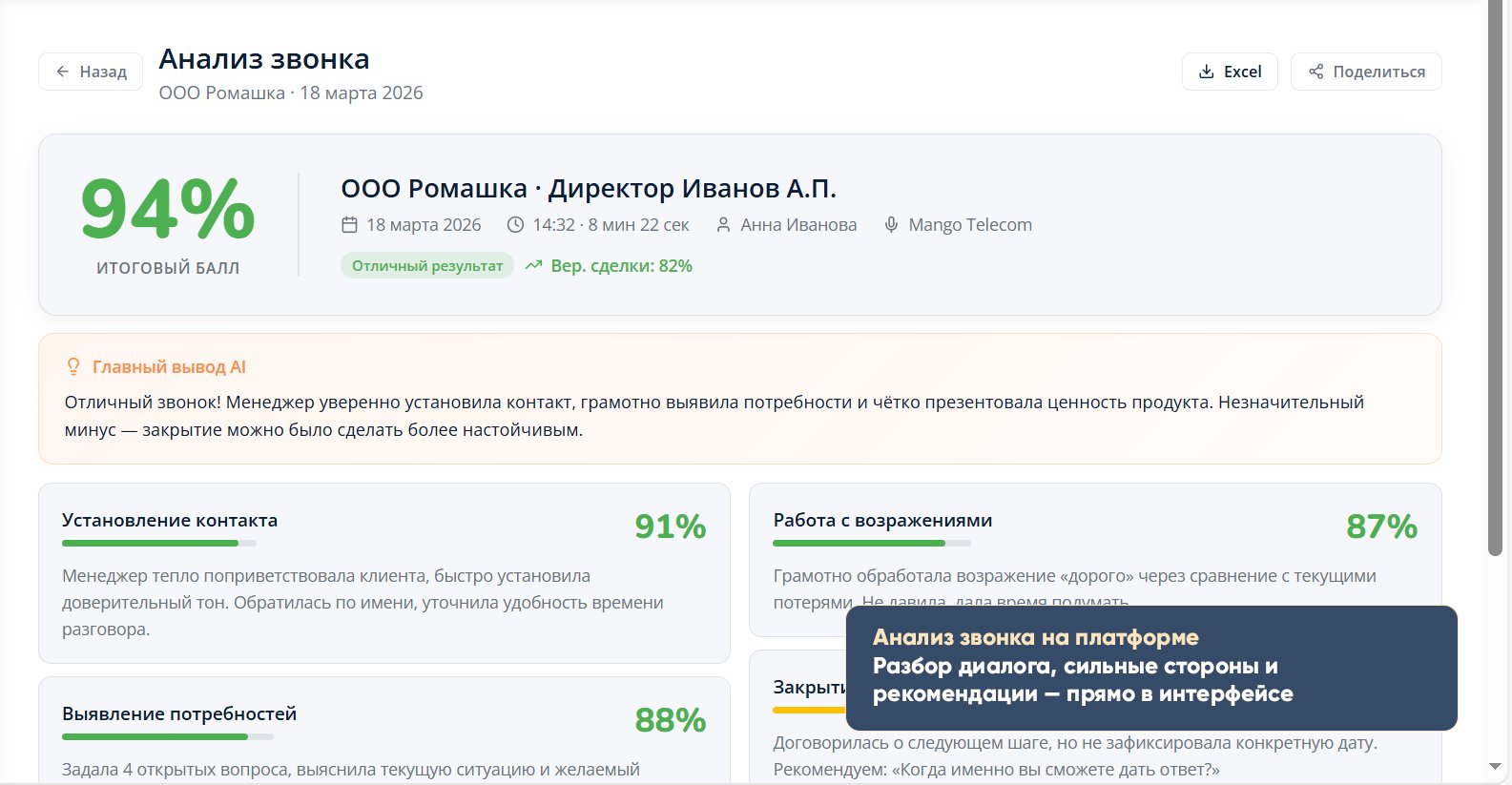
Task: Click the ООО Ромашка · Директор Иванов А.П. heading
Action: click(589, 189)
